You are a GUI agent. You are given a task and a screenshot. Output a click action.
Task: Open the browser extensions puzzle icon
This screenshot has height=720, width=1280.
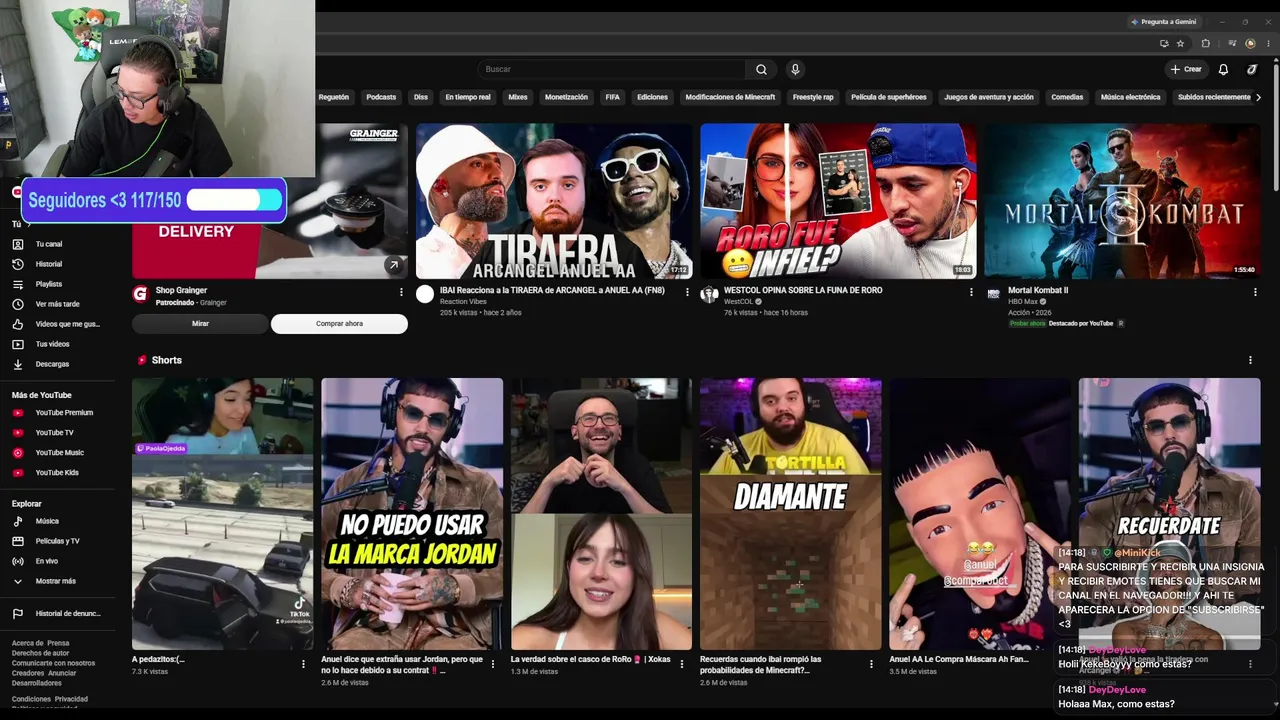1205,44
